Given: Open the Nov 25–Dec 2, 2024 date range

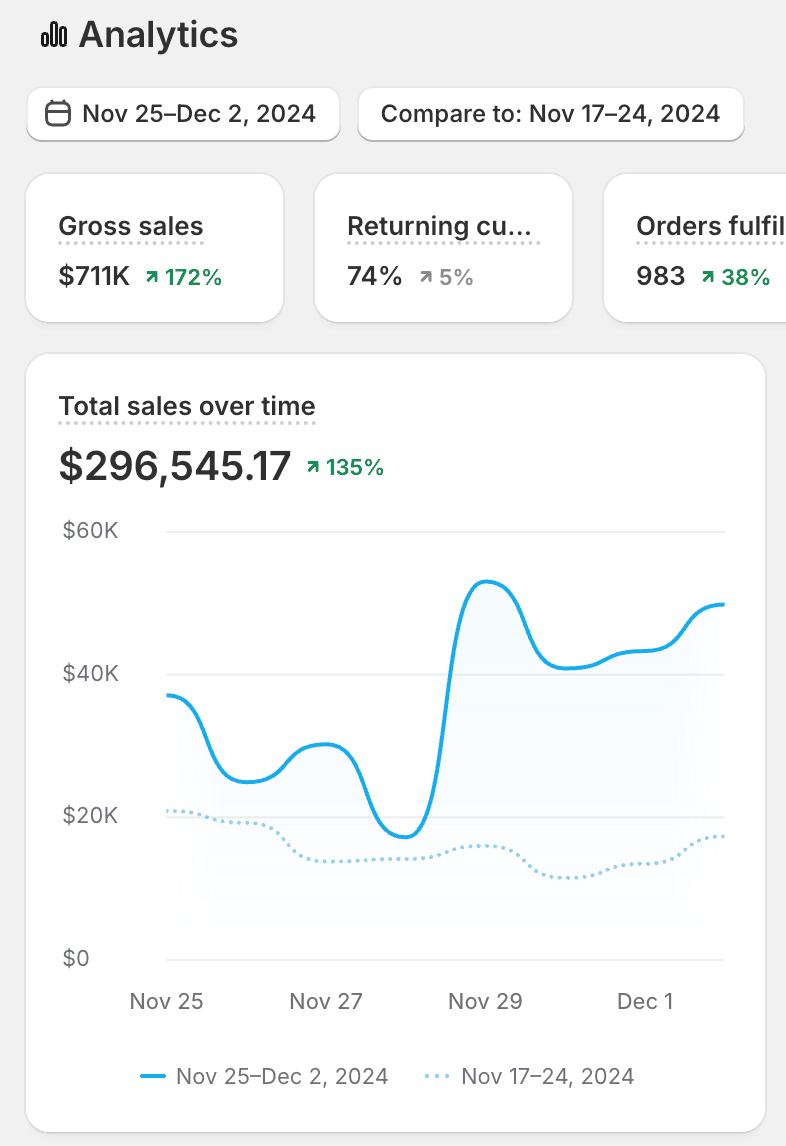Looking at the screenshot, I should 183,114.
